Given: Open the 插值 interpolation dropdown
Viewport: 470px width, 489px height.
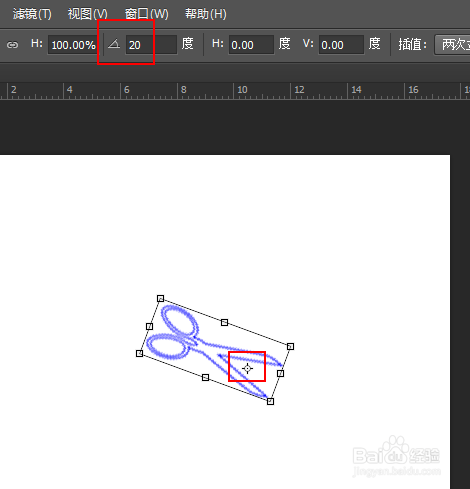Looking at the screenshot, I should coord(452,45).
